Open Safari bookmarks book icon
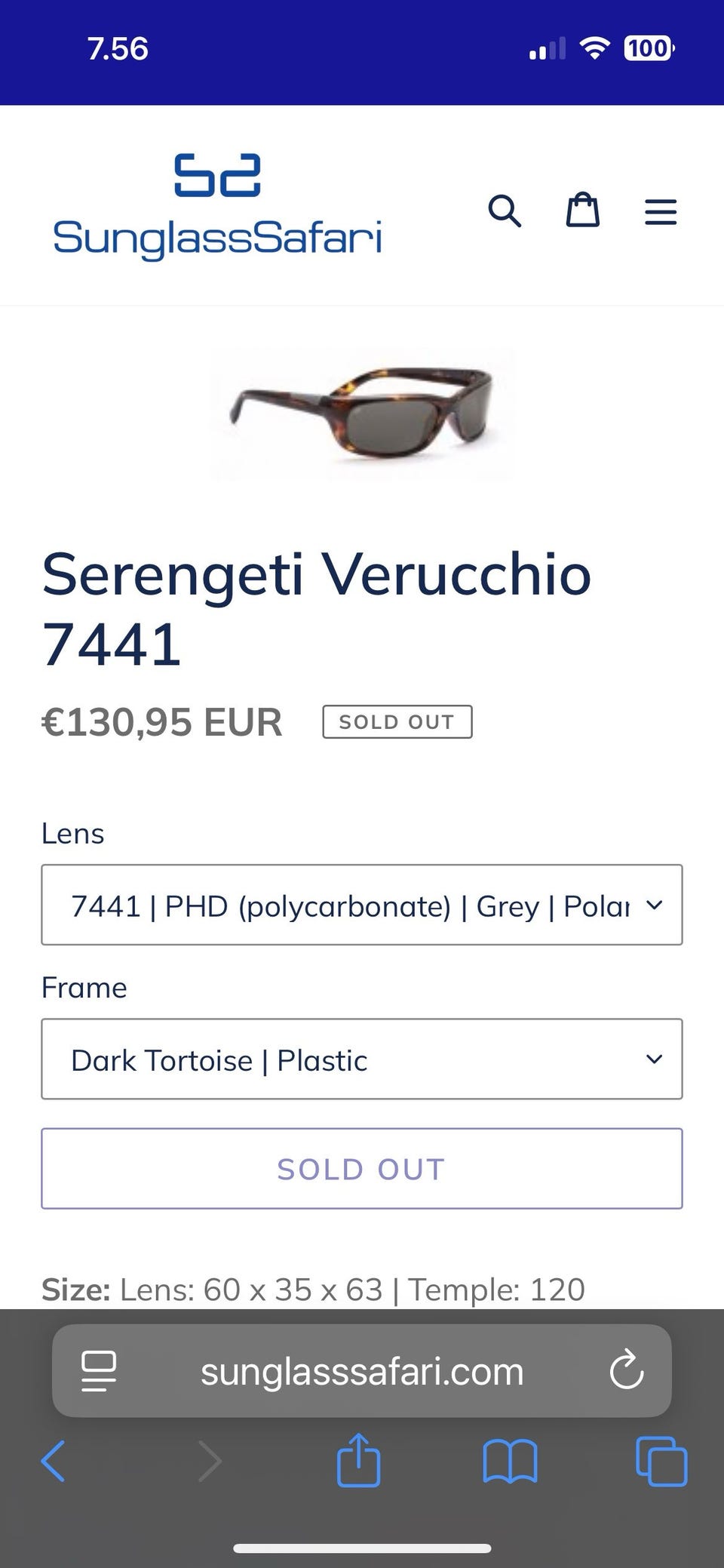The image size is (724, 1568). (x=510, y=1462)
